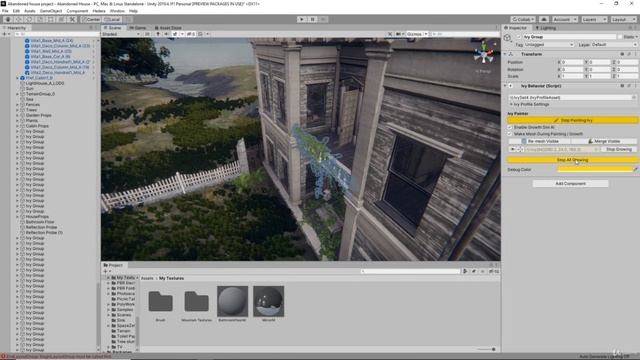Screen dimensions: 640x360
Task: Toggle scene lighting bulb icon
Action: point(158,34)
